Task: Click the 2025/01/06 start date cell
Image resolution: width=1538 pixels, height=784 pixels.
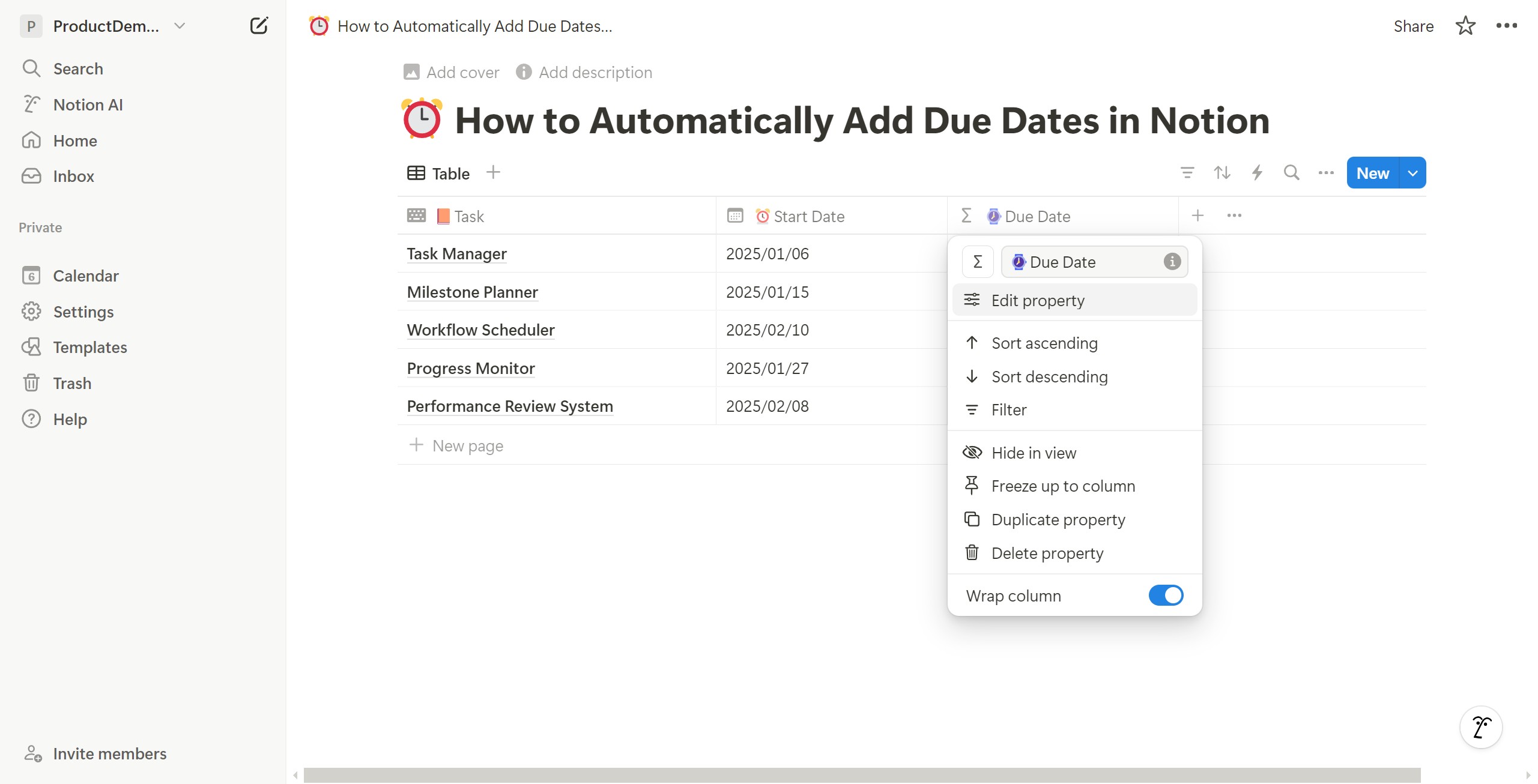Action: [832, 254]
